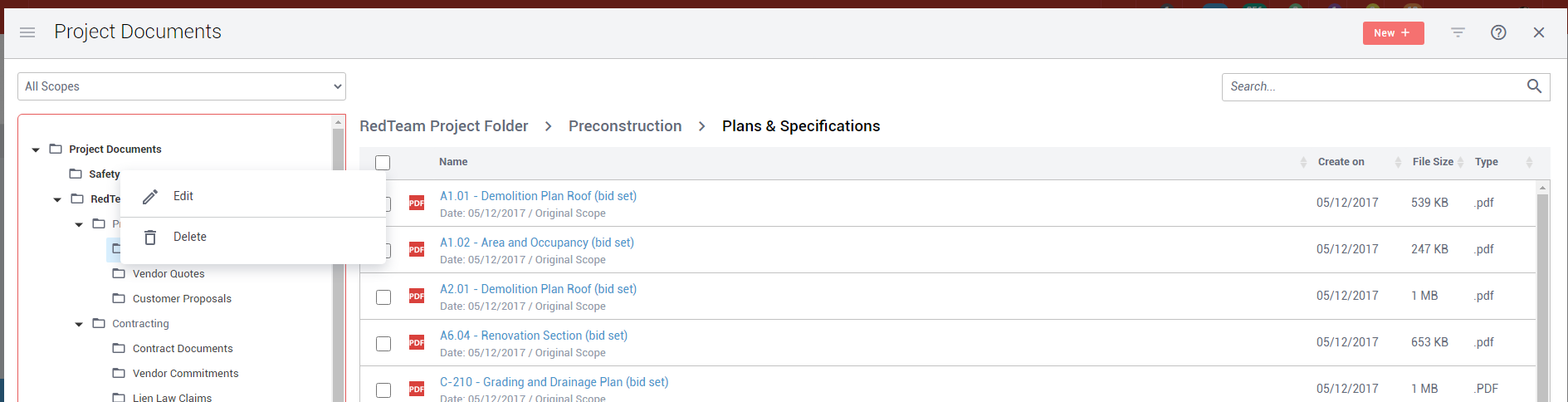Image resolution: width=1568 pixels, height=402 pixels.
Task: Toggle the select-all checkbox in table header
Action: (383, 163)
